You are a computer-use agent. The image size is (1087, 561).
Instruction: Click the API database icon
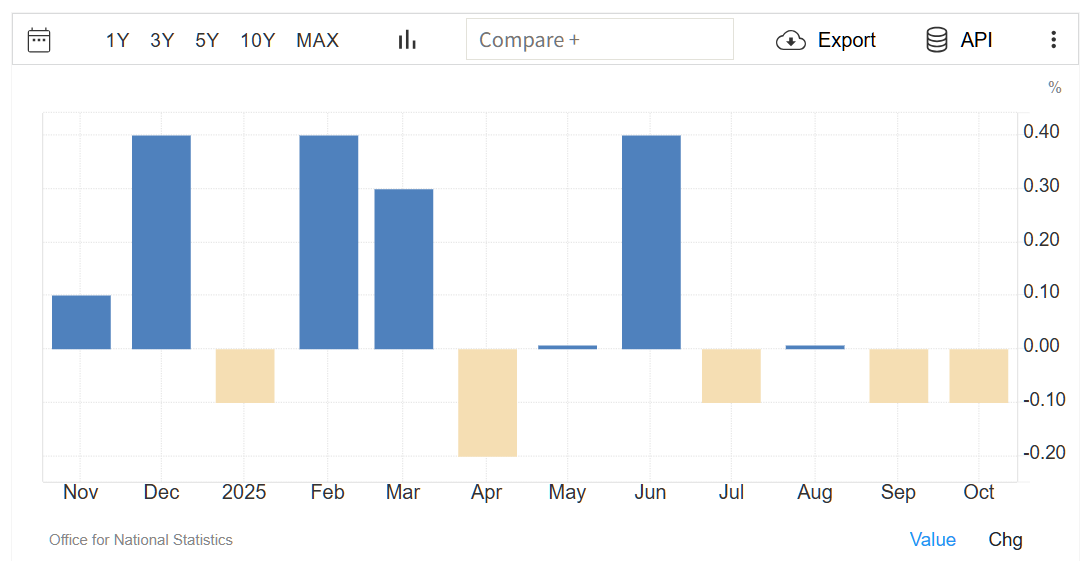pos(937,40)
